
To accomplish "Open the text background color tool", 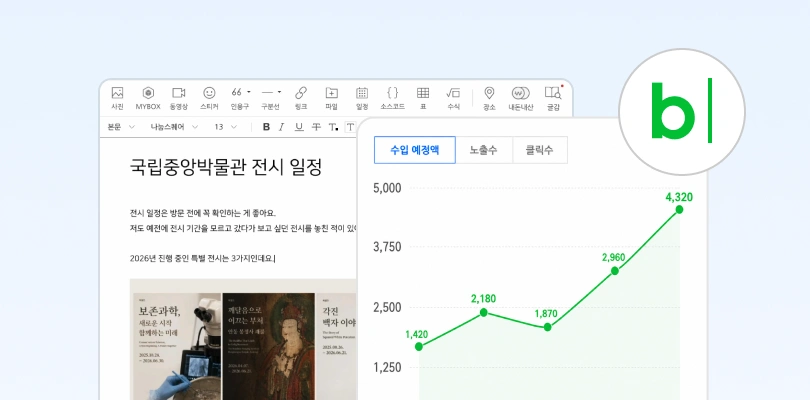I will tap(350, 127).
